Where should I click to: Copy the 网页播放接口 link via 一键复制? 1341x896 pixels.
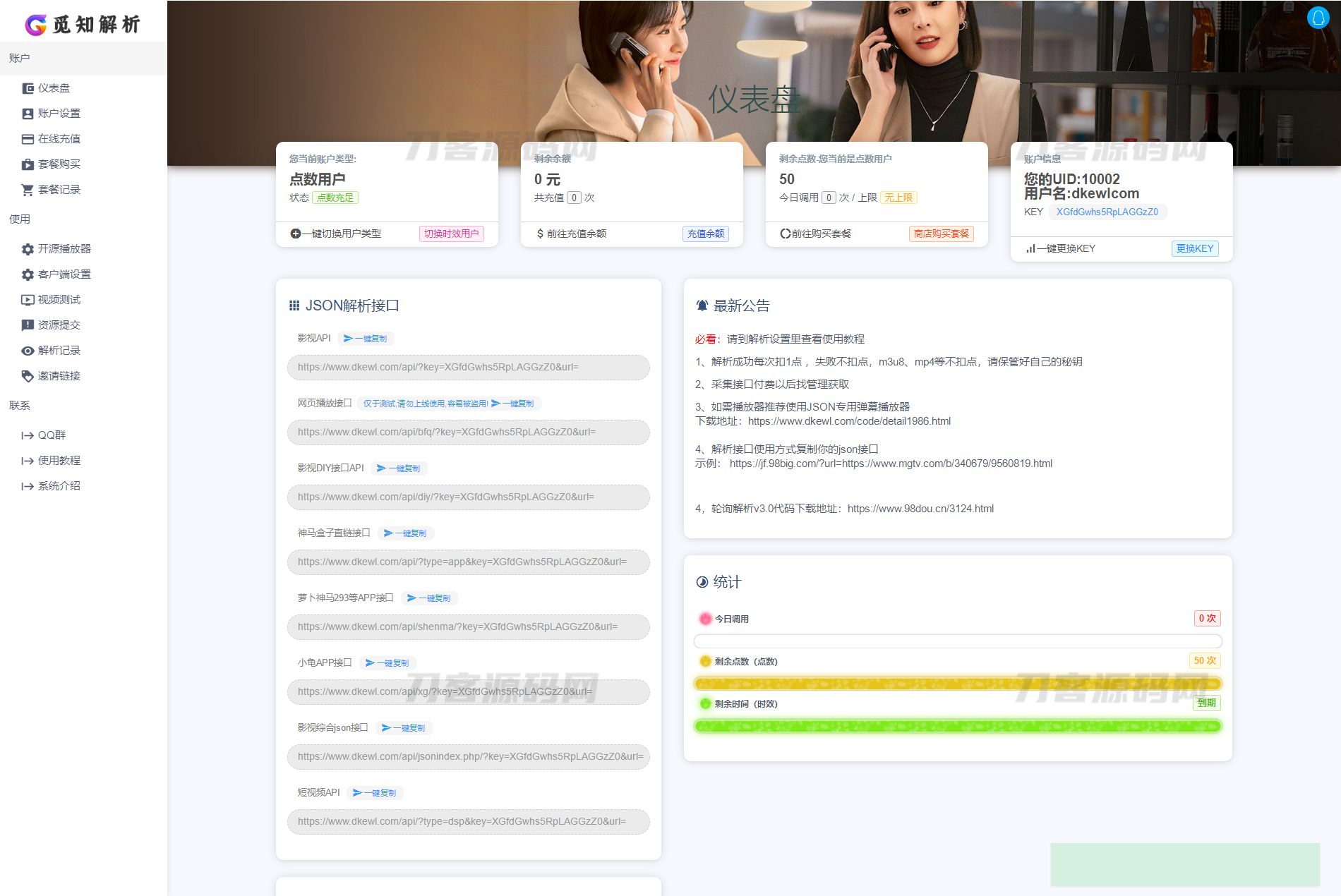(x=513, y=404)
